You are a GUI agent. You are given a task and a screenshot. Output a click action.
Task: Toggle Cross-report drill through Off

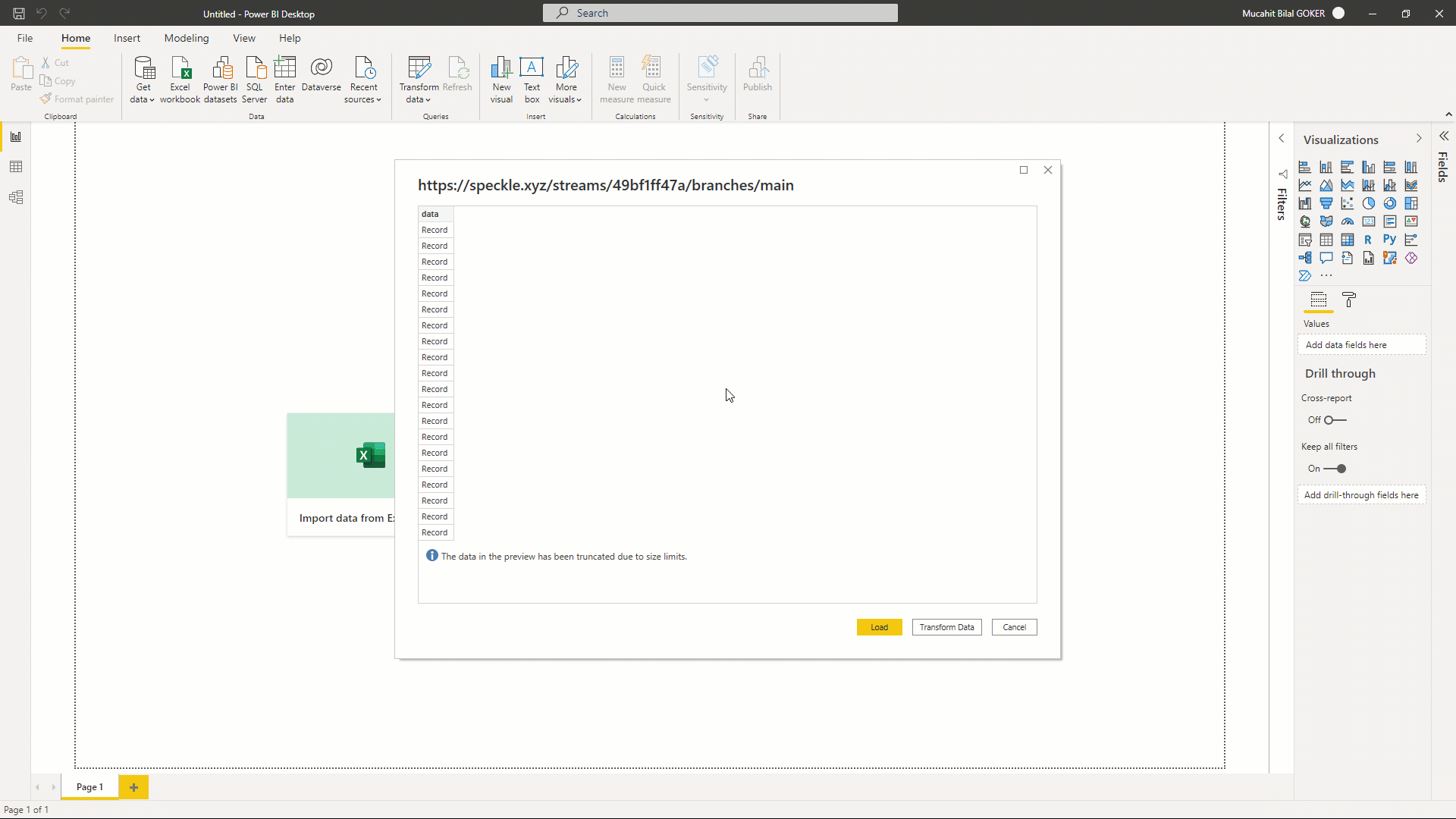[1334, 419]
